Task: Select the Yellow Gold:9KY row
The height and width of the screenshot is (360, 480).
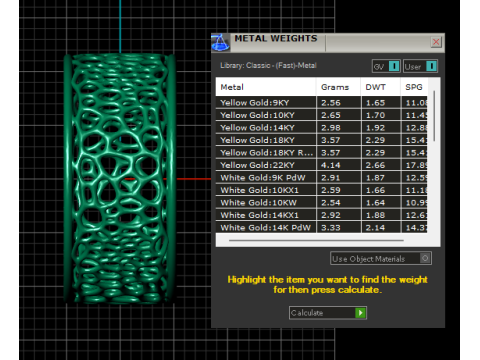Action: [x=322, y=103]
